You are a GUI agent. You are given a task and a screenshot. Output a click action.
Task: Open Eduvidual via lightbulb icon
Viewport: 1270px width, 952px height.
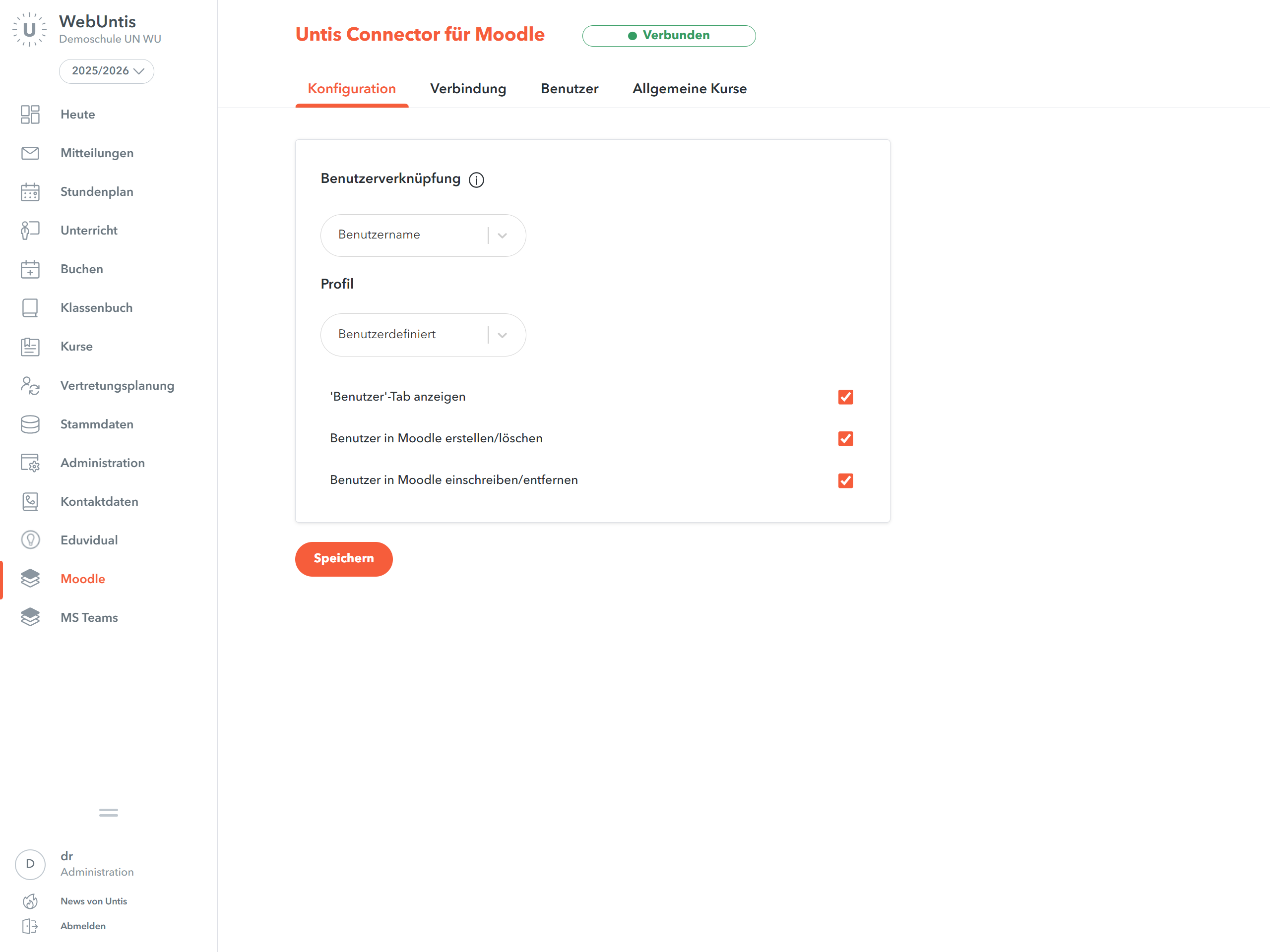(x=30, y=540)
